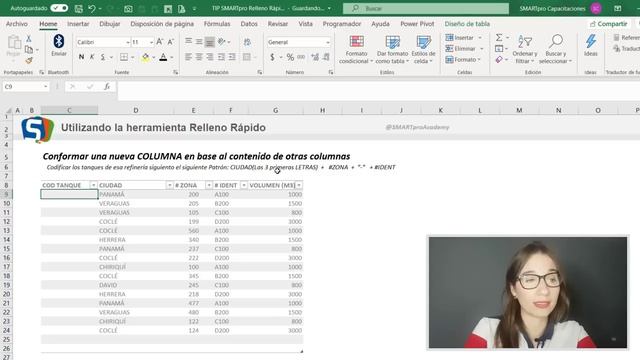Select column G header
Viewport: 640px width, 360px height.
coord(276,110)
